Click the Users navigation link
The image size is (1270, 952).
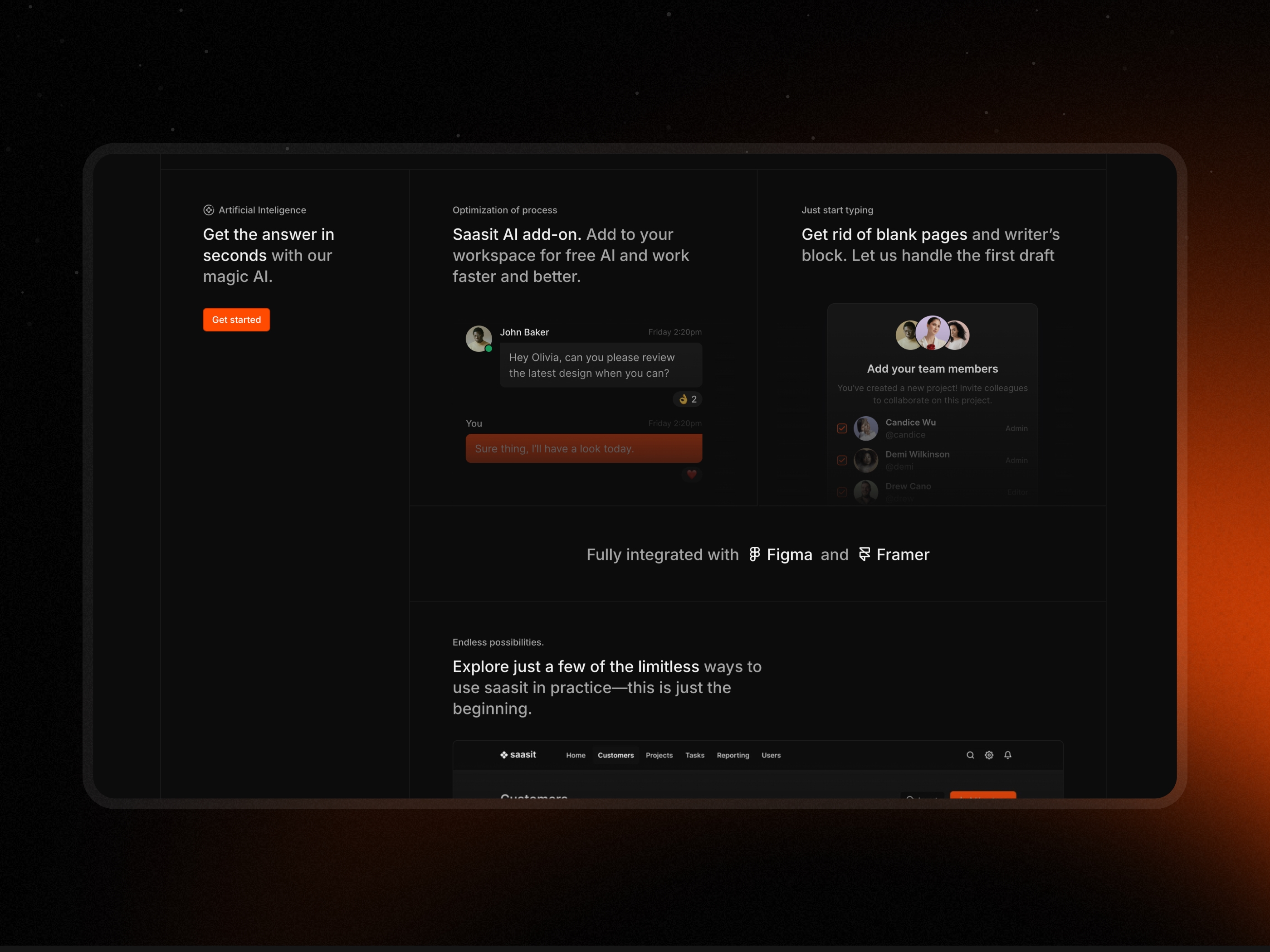click(771, 755)
